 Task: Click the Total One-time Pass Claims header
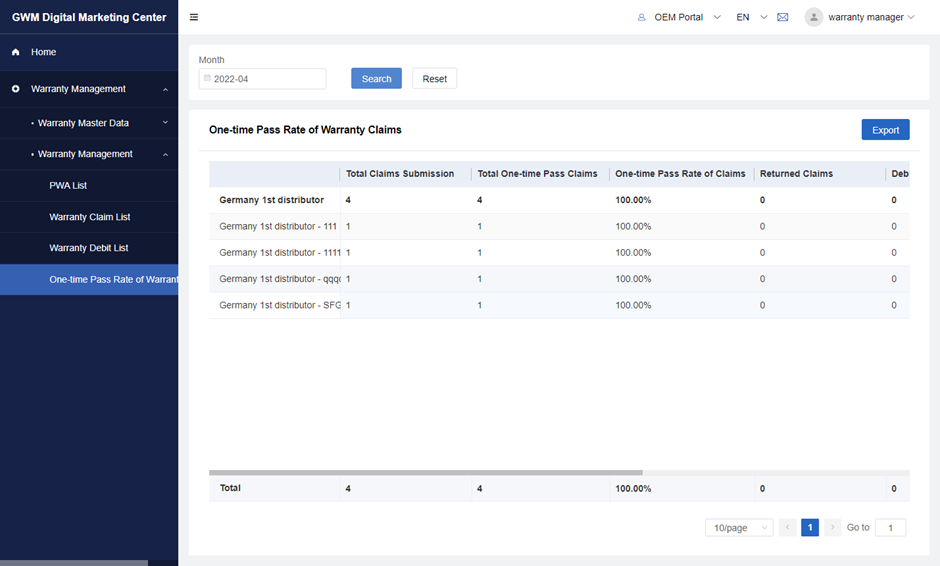click(x=537, y=174)
